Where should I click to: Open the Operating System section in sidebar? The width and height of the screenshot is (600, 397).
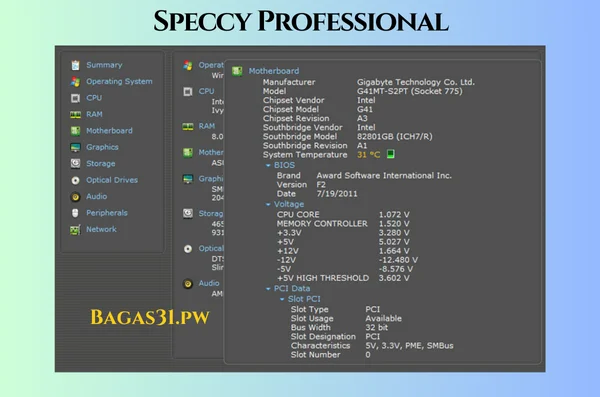119,82
